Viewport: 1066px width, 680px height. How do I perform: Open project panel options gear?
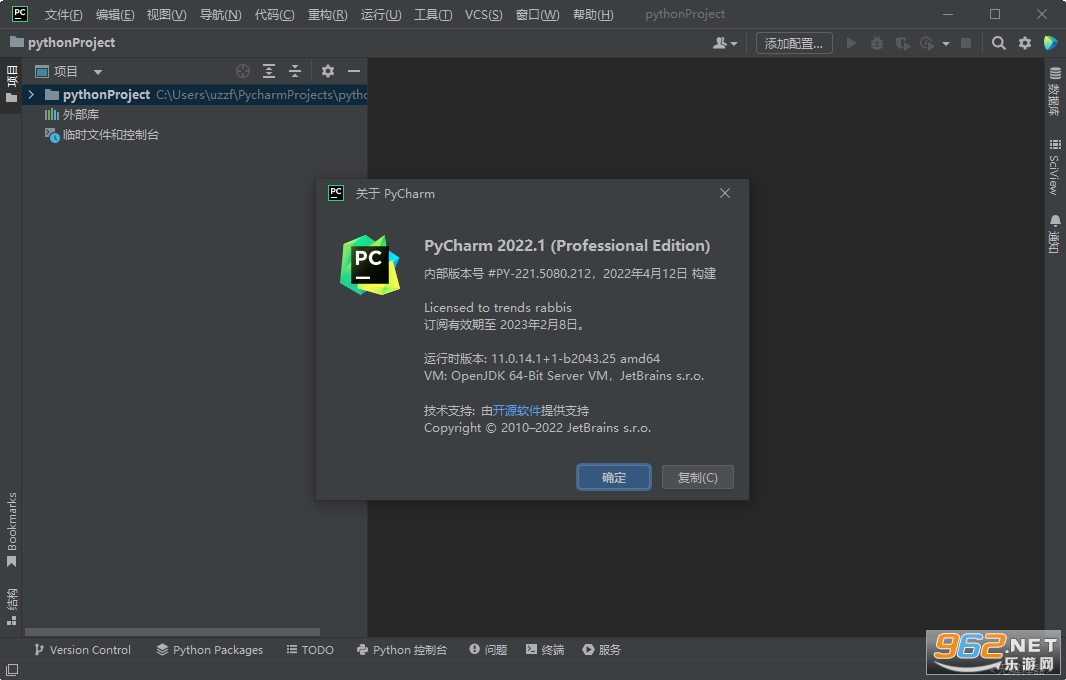328,71
